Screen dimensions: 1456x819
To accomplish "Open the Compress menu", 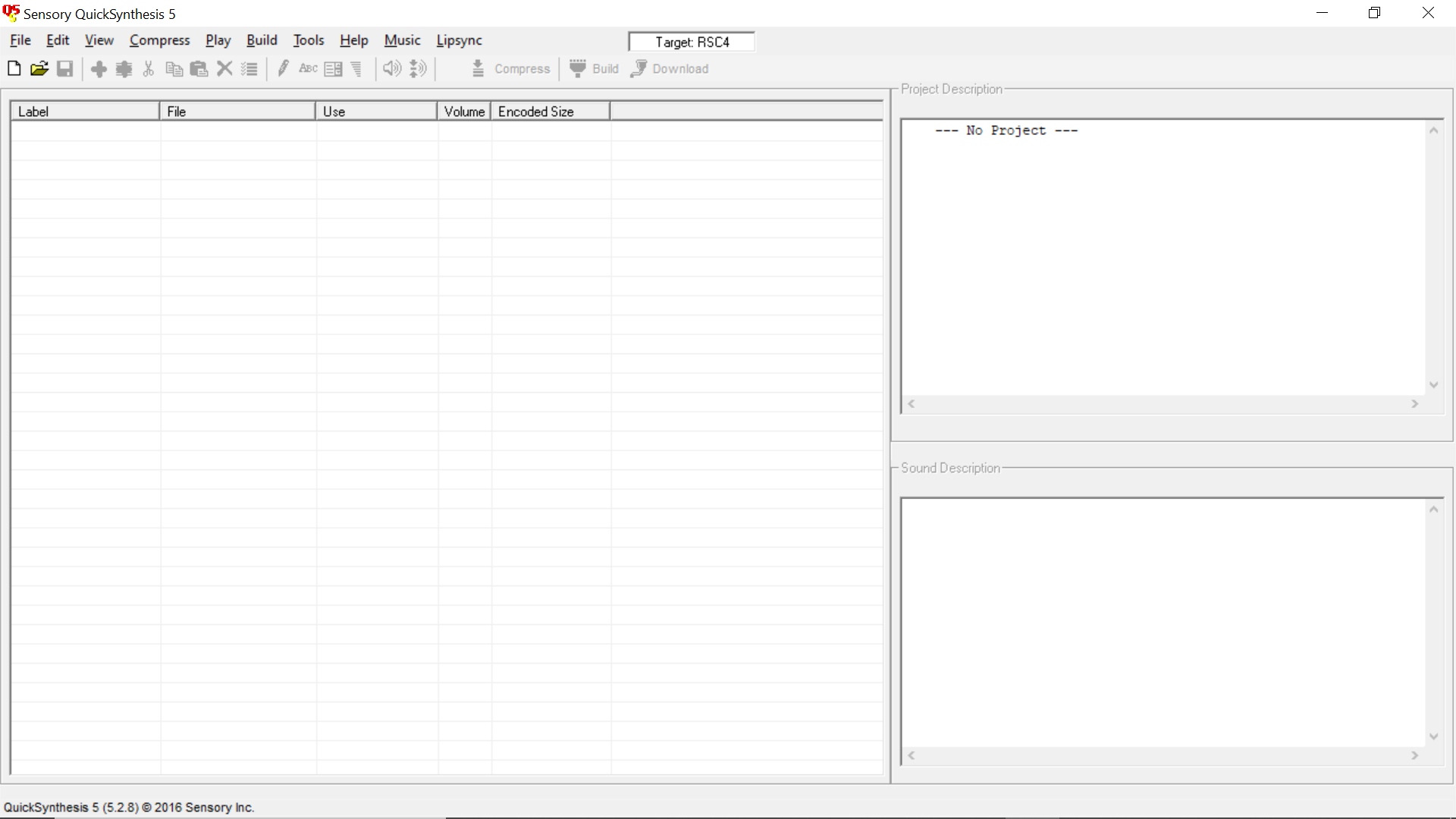I will point(160,40).
